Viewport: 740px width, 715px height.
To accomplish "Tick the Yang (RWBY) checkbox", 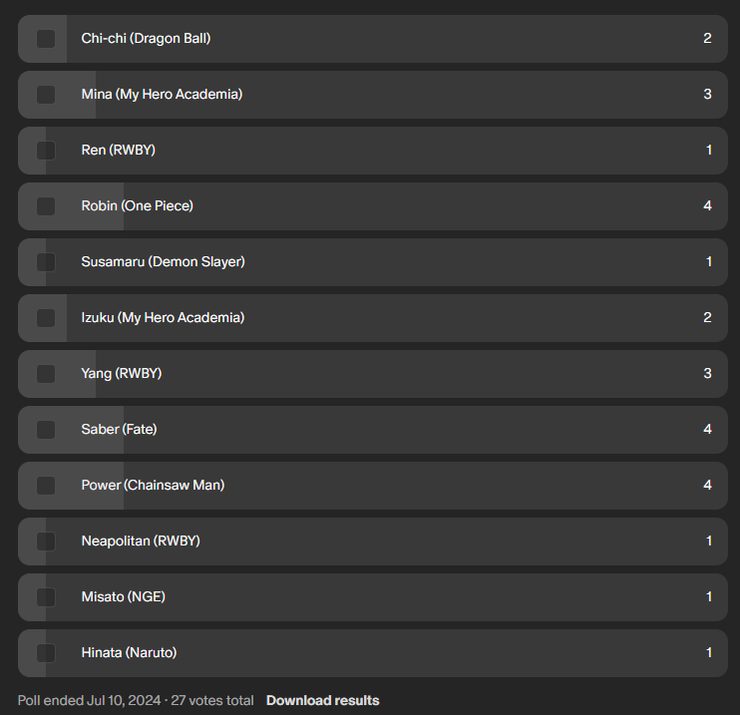I will (x=46, y=374).
